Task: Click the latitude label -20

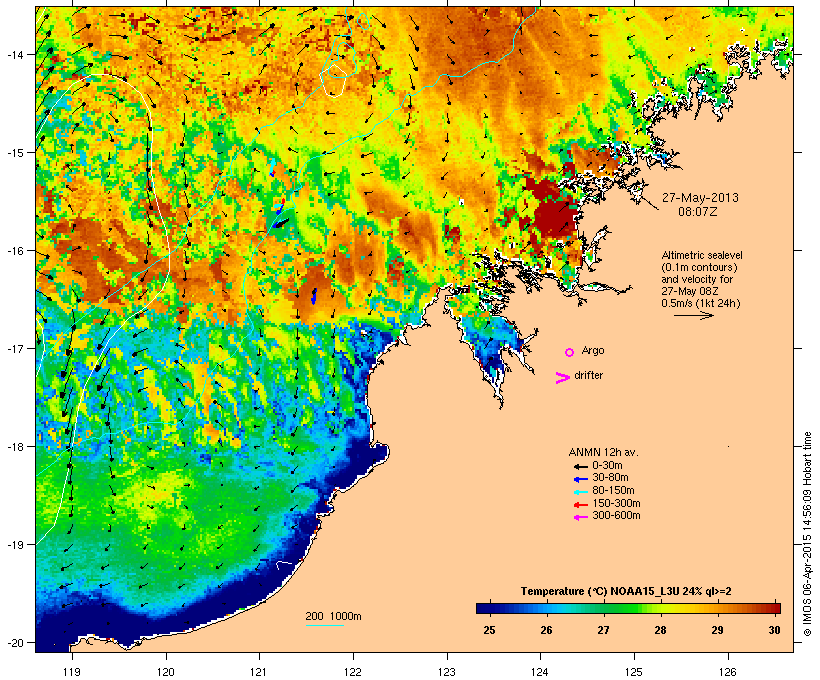Action: [14, 642]
